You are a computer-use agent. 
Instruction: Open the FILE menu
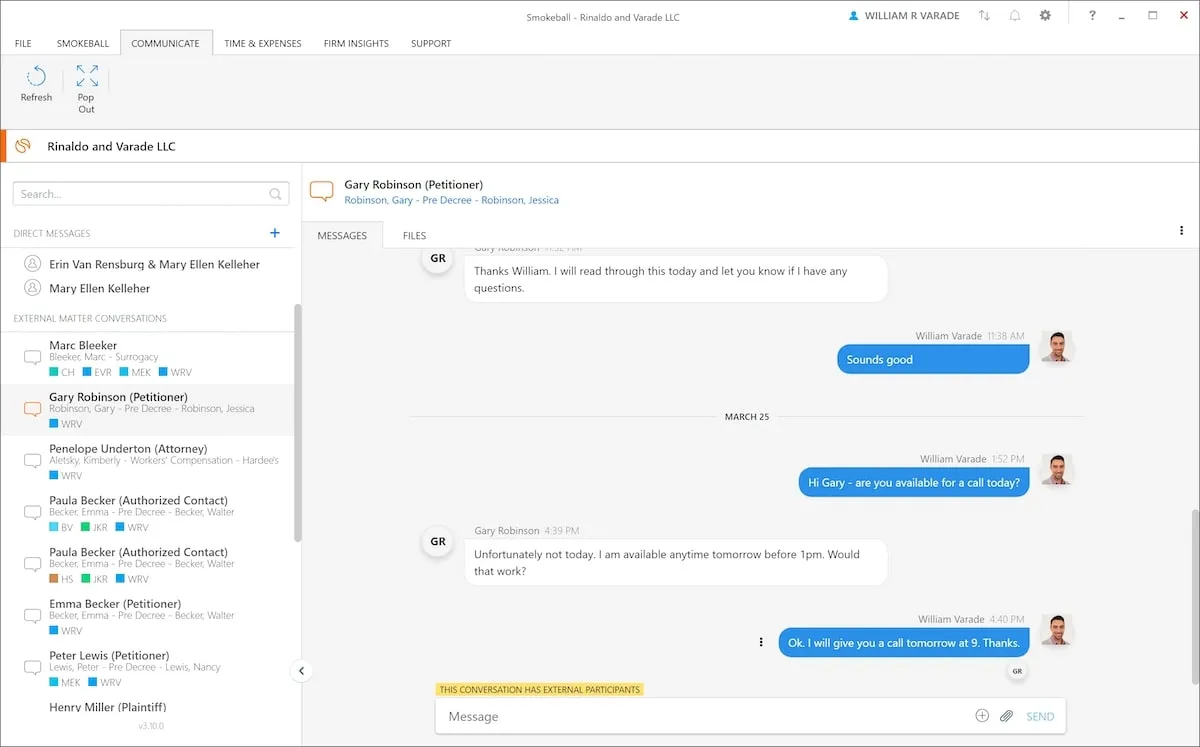(23, 43)
